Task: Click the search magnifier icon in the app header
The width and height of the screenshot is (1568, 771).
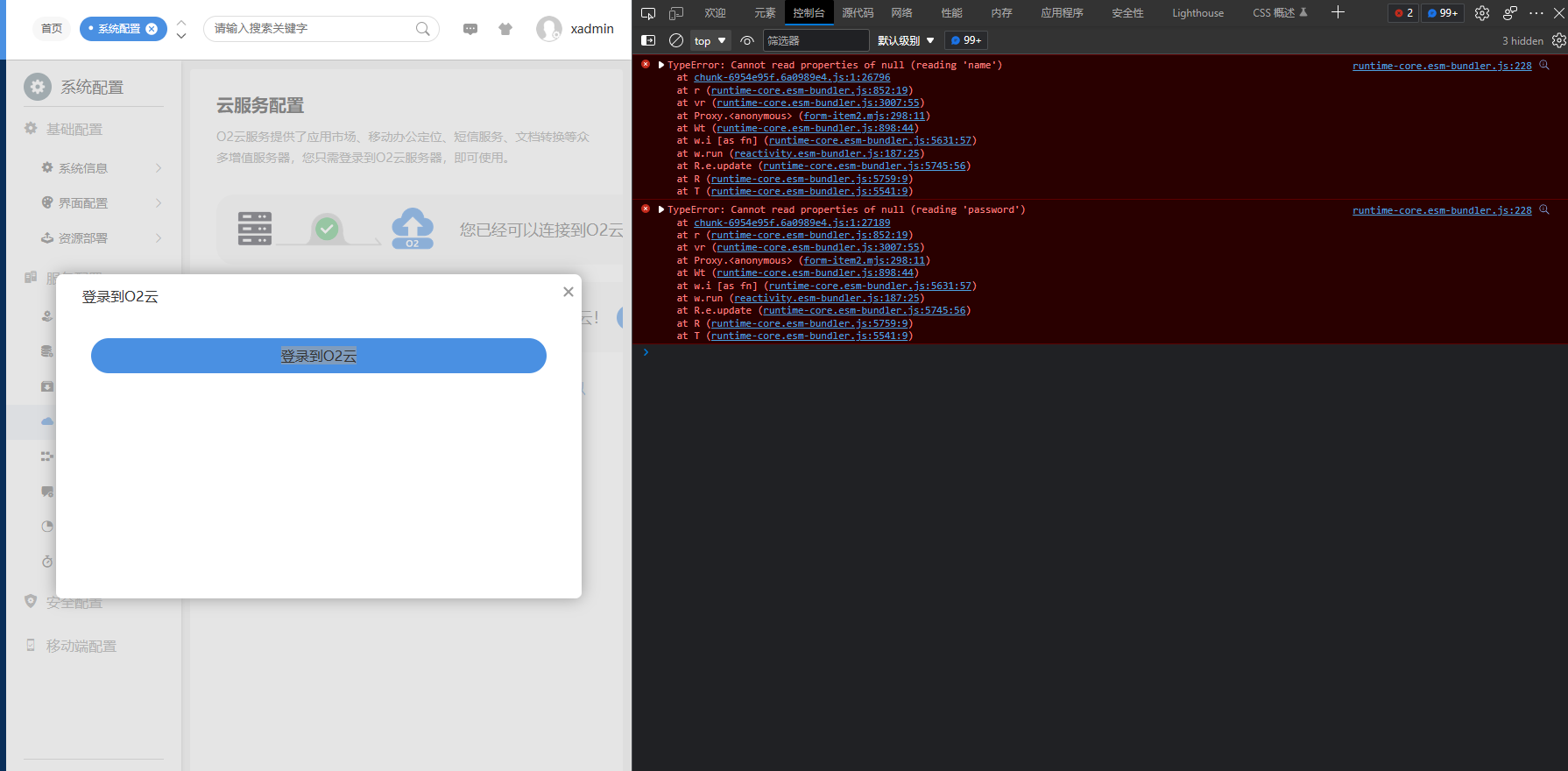Action: point(423,29)
